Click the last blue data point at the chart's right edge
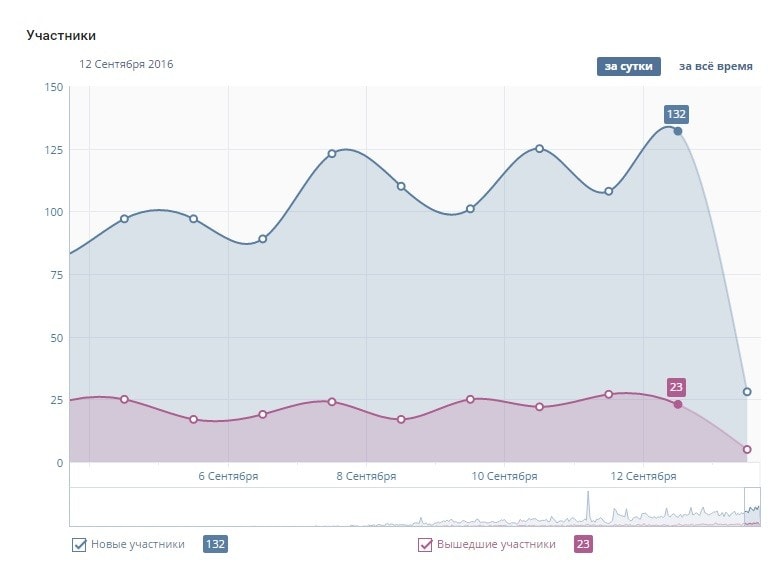Screen dimensions: 774x569 (x=747, y=392)
